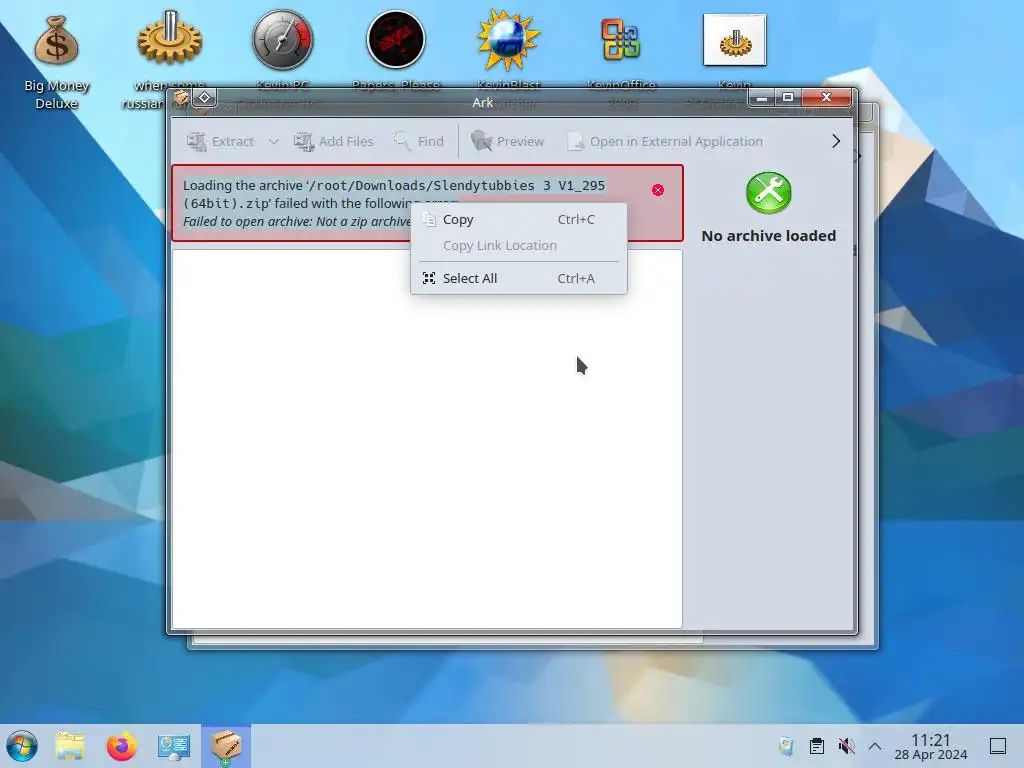Viewport: 1024px width, 768px height.
Task: Click the Find toolbar button
Action: [x=419, y=141]
